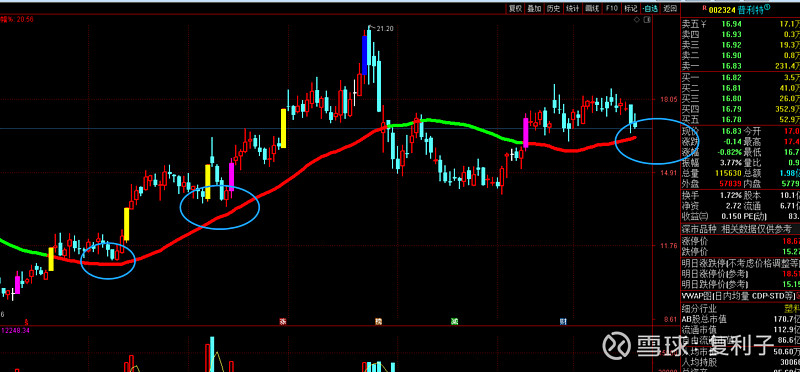This screenshot has height=372, width=800.
Task: Activate the 画线 drawing tool
Action: tap(592, 8)
